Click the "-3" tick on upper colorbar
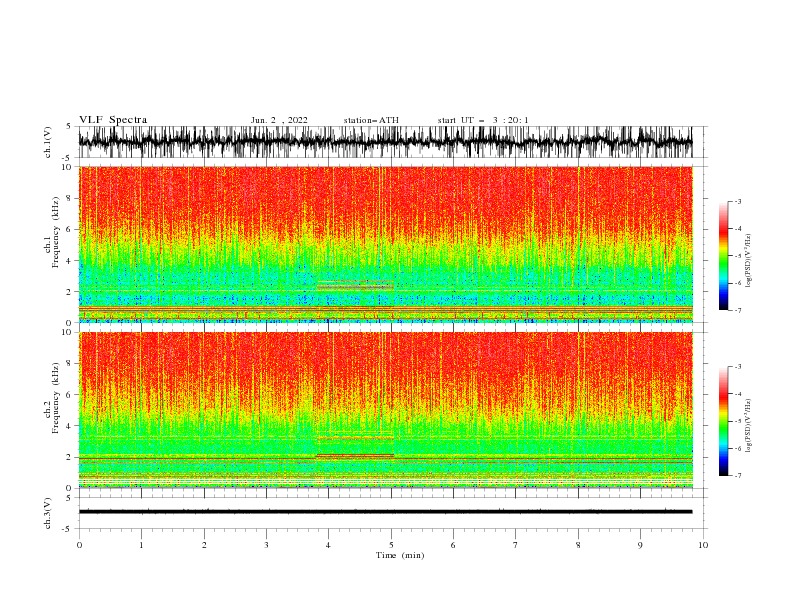792x612 pixels. [x=738, y=201]
